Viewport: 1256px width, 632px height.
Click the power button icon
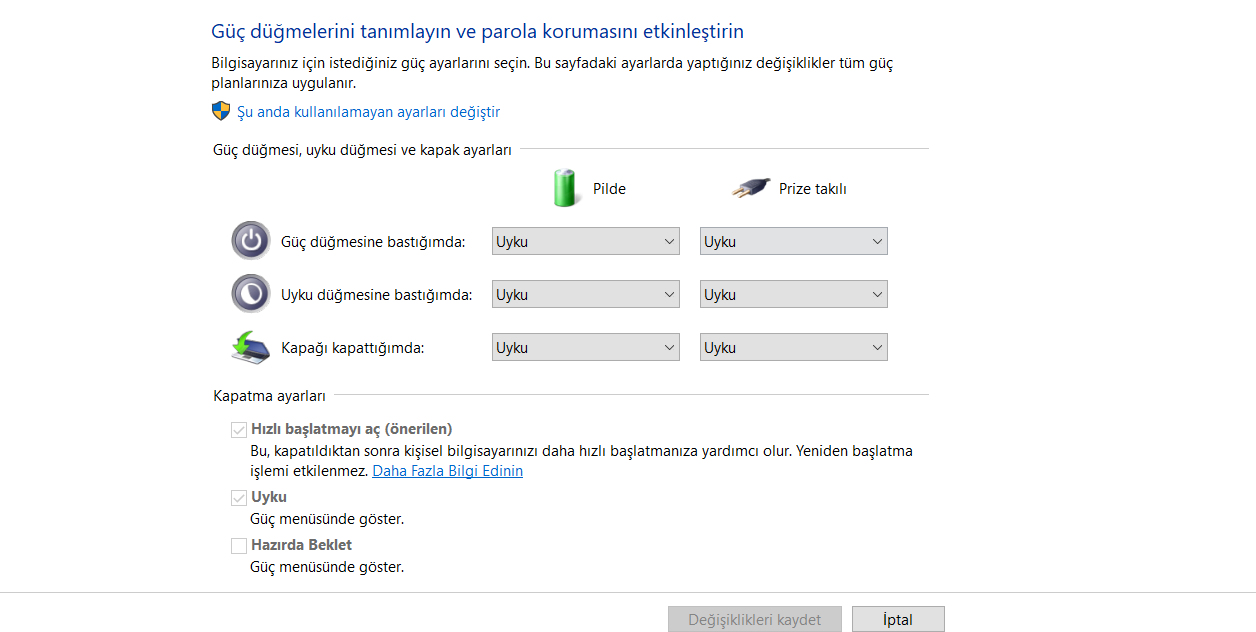251,240
